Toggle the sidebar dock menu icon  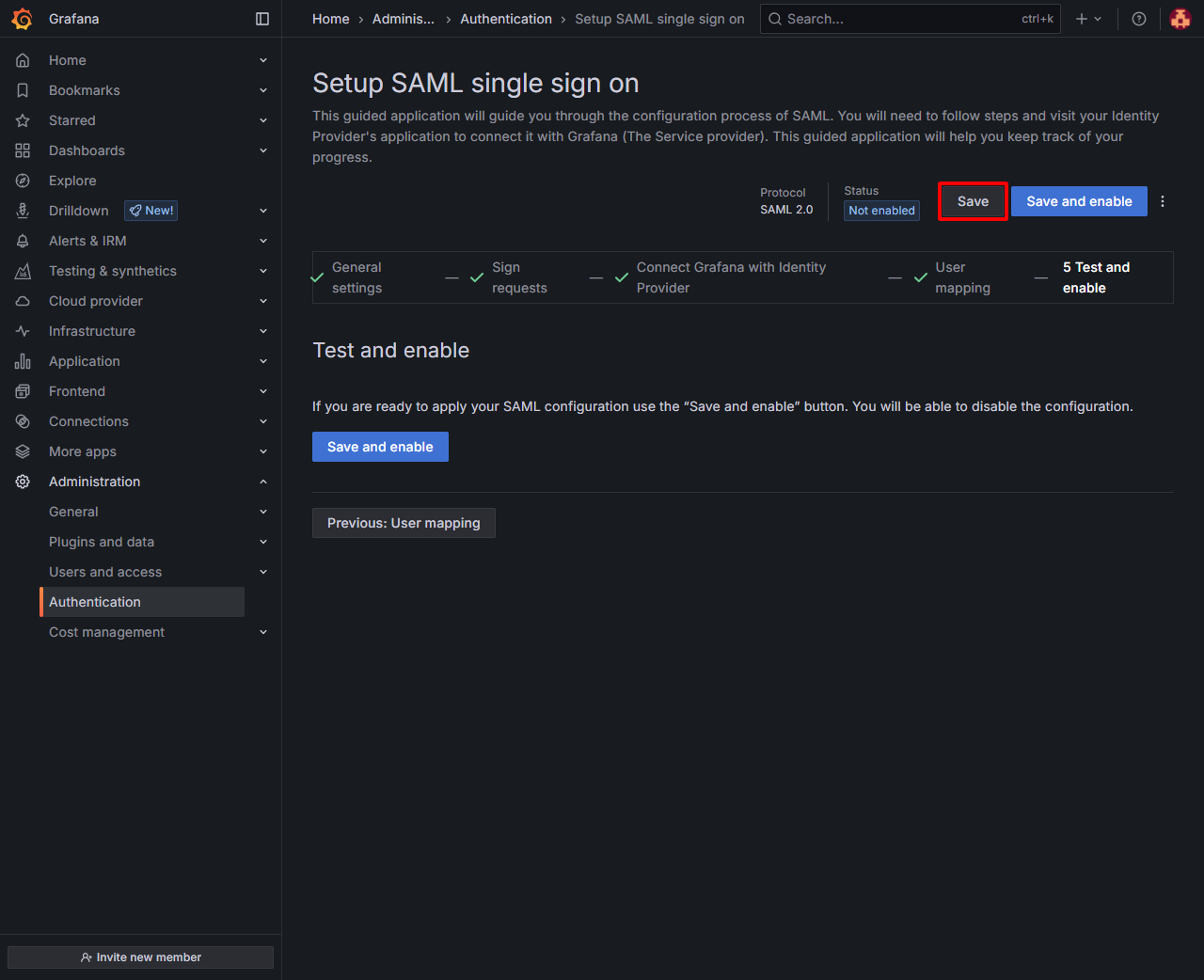(262, 19)
